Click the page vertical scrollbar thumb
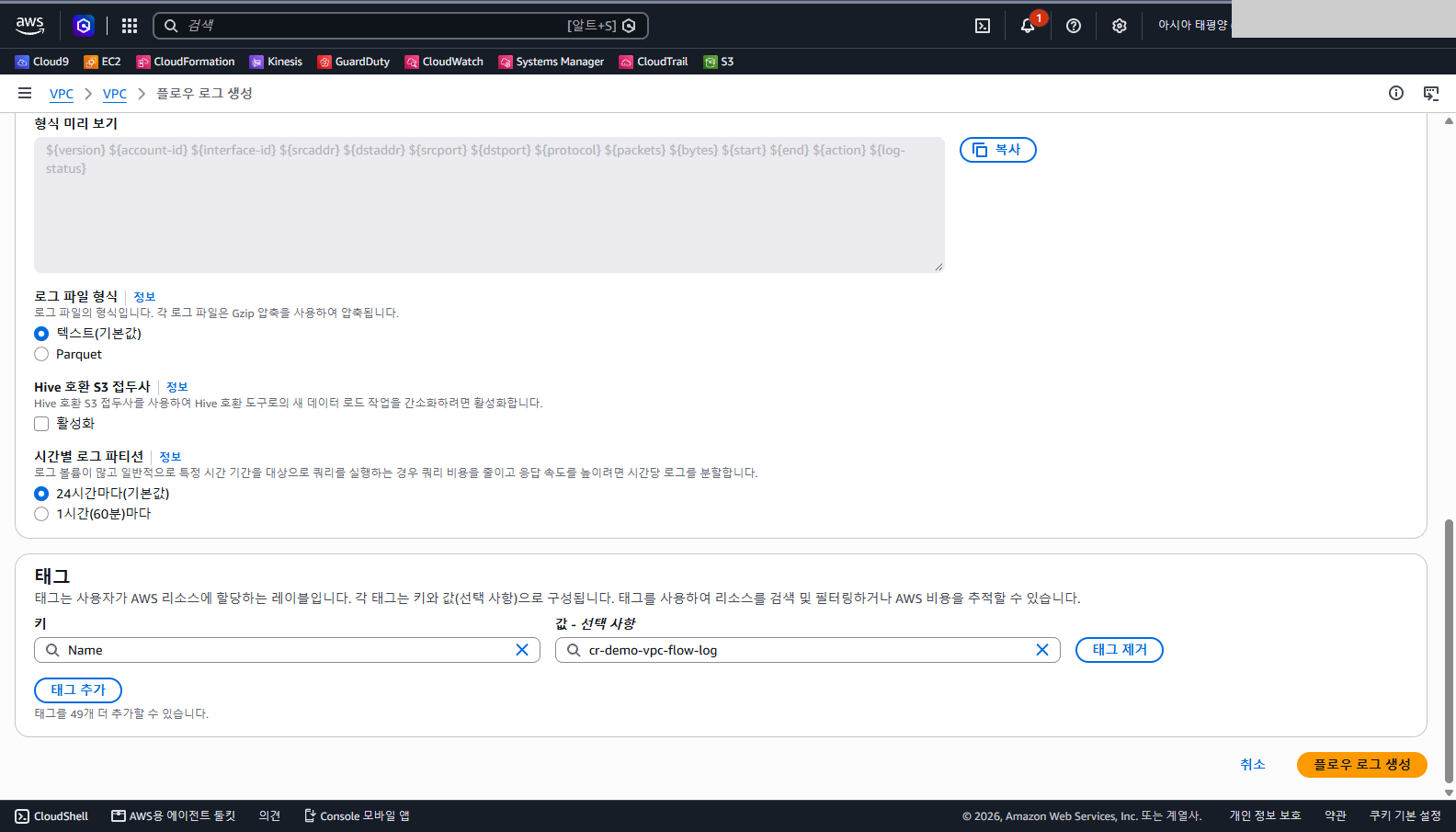Screen dimensions: 1456x832 coord(1450,651)
